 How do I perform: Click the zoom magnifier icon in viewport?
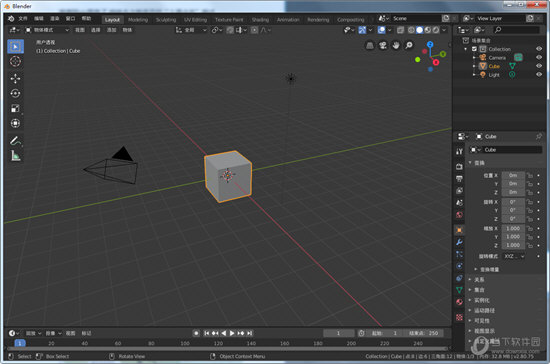coord(409,46)
